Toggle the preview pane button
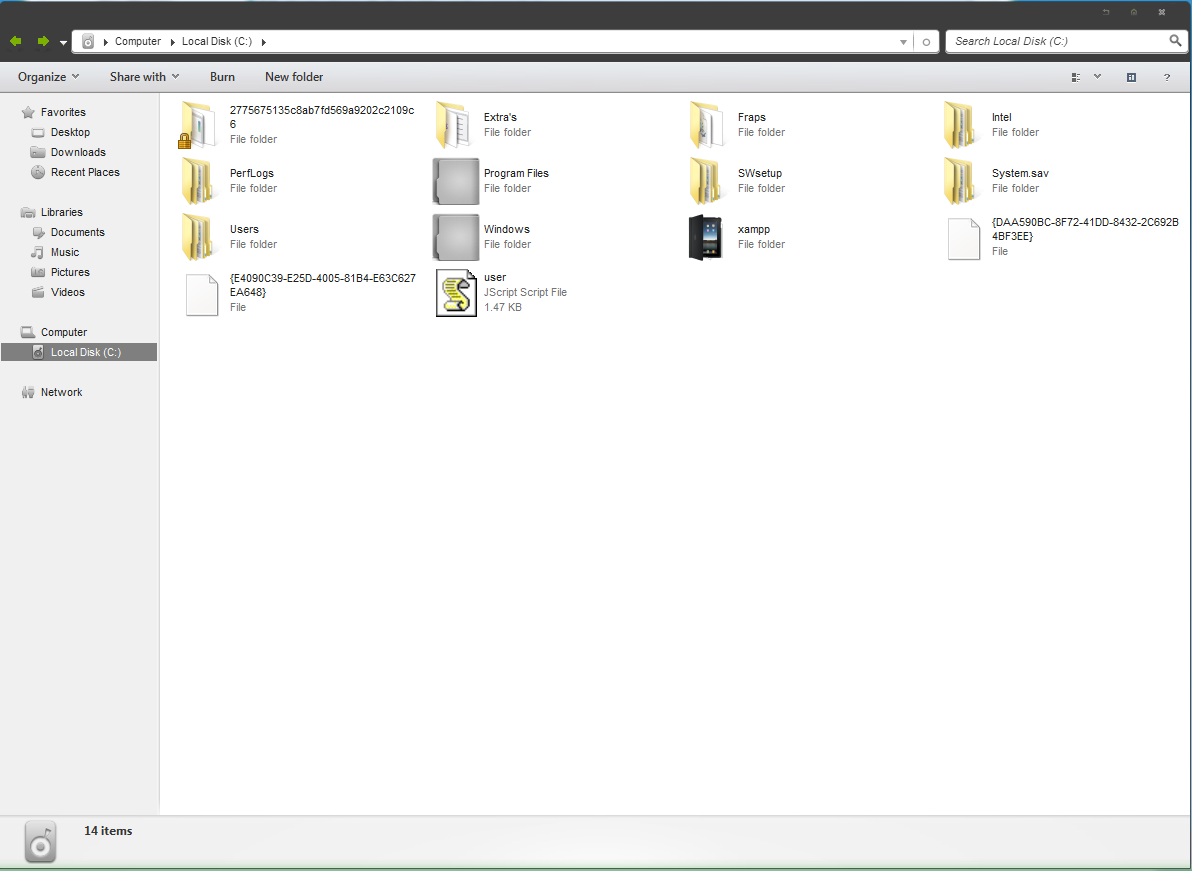This screenshot has width=1192, height=871. tap(1131, 77)
